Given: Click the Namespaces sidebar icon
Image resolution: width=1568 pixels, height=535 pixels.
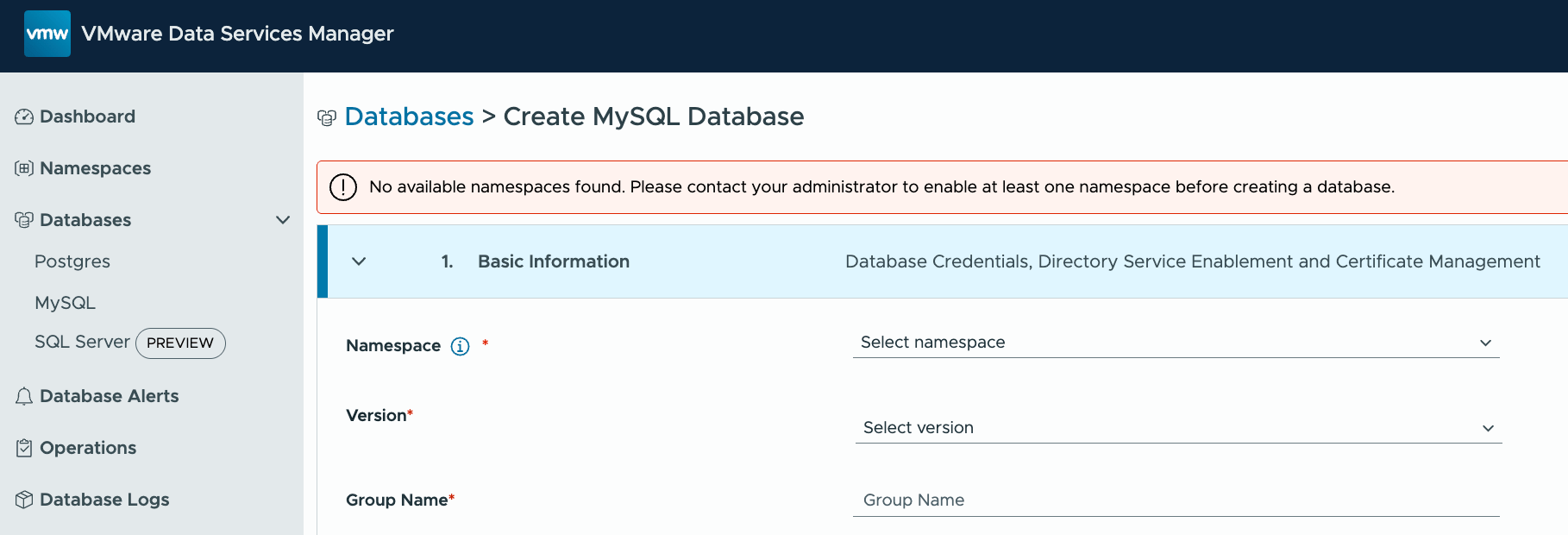Looking at the screenshot, I should [24, 168].
